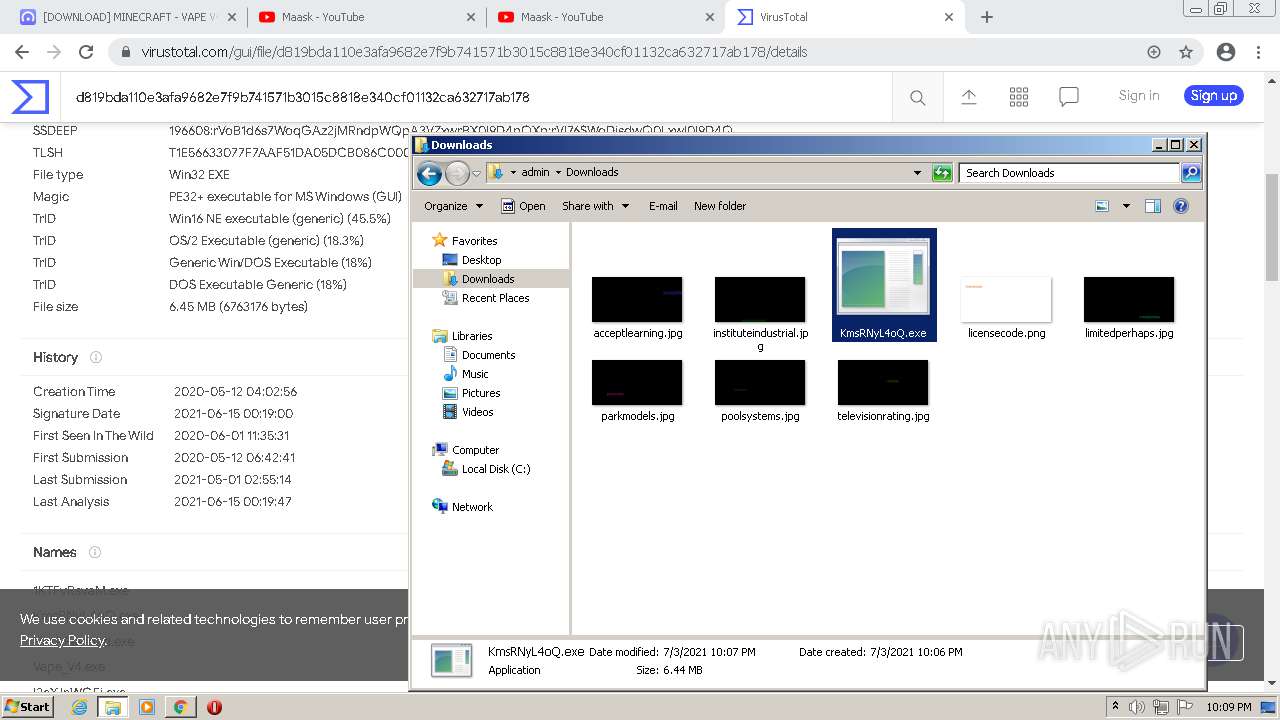Click the Sign in link
The width and height of the screenshot is (1280, 720).
click(x=1139, y=96)
